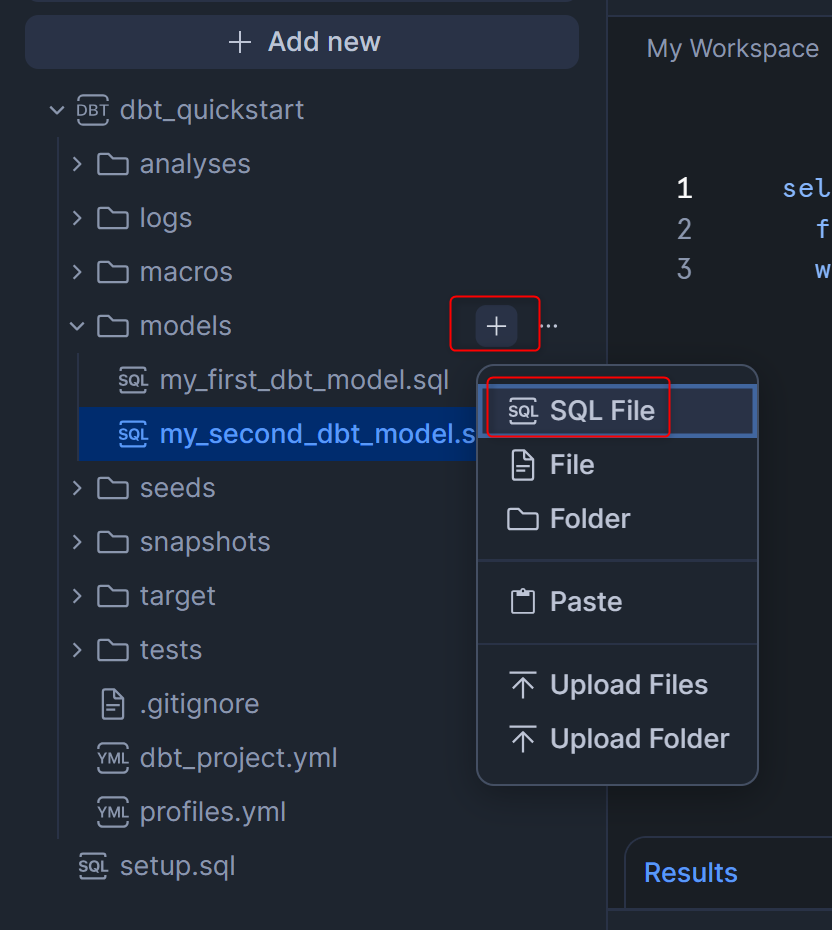Collapse the models folder chevron
Viewport: 832px width, 930px height.
tap(77, 326)
